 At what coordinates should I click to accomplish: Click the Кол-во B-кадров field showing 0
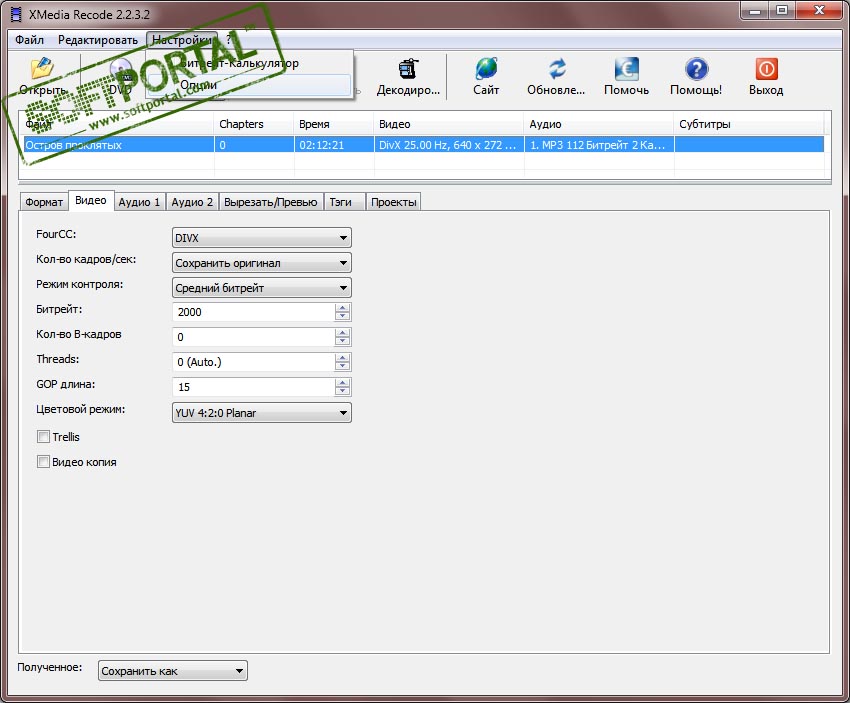click(x=254, y=337)
